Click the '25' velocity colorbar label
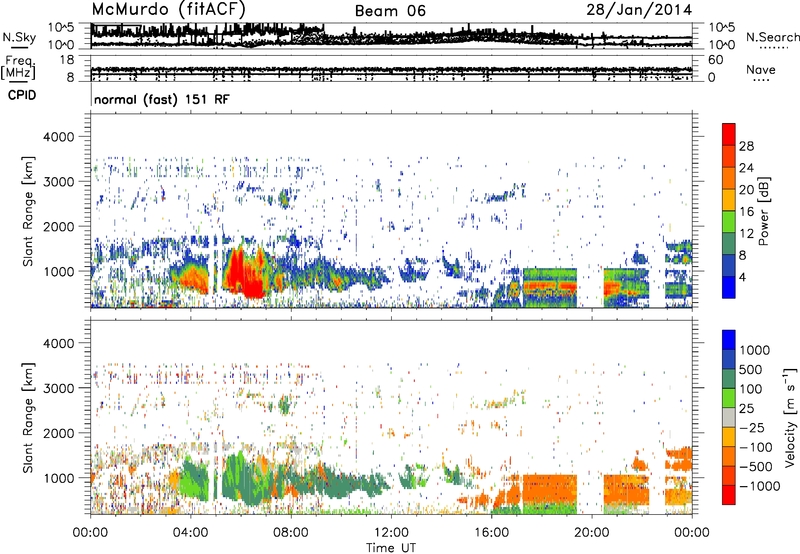The image size is (800, 554). pos(746,409)
